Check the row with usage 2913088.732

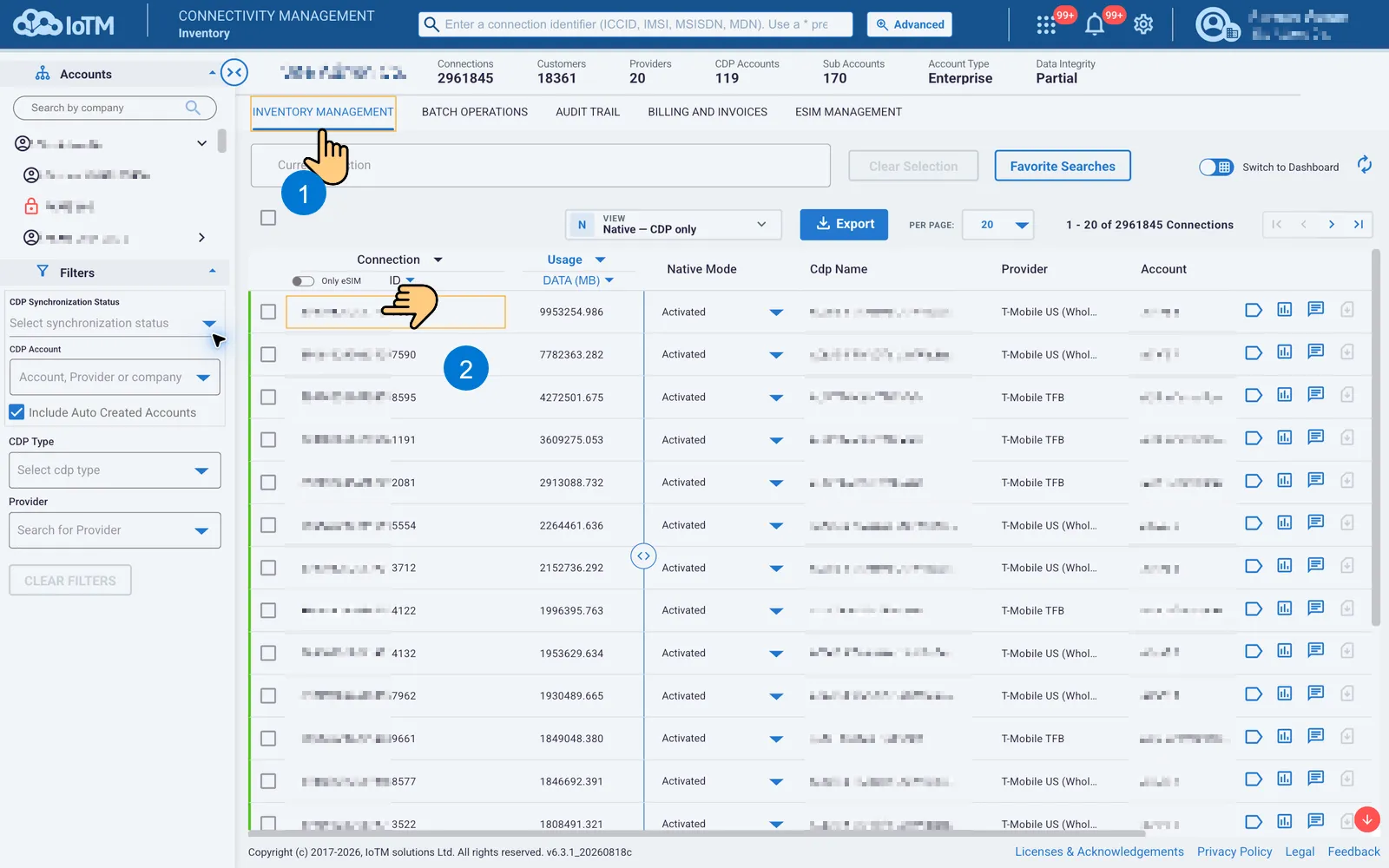coord(268,482)
